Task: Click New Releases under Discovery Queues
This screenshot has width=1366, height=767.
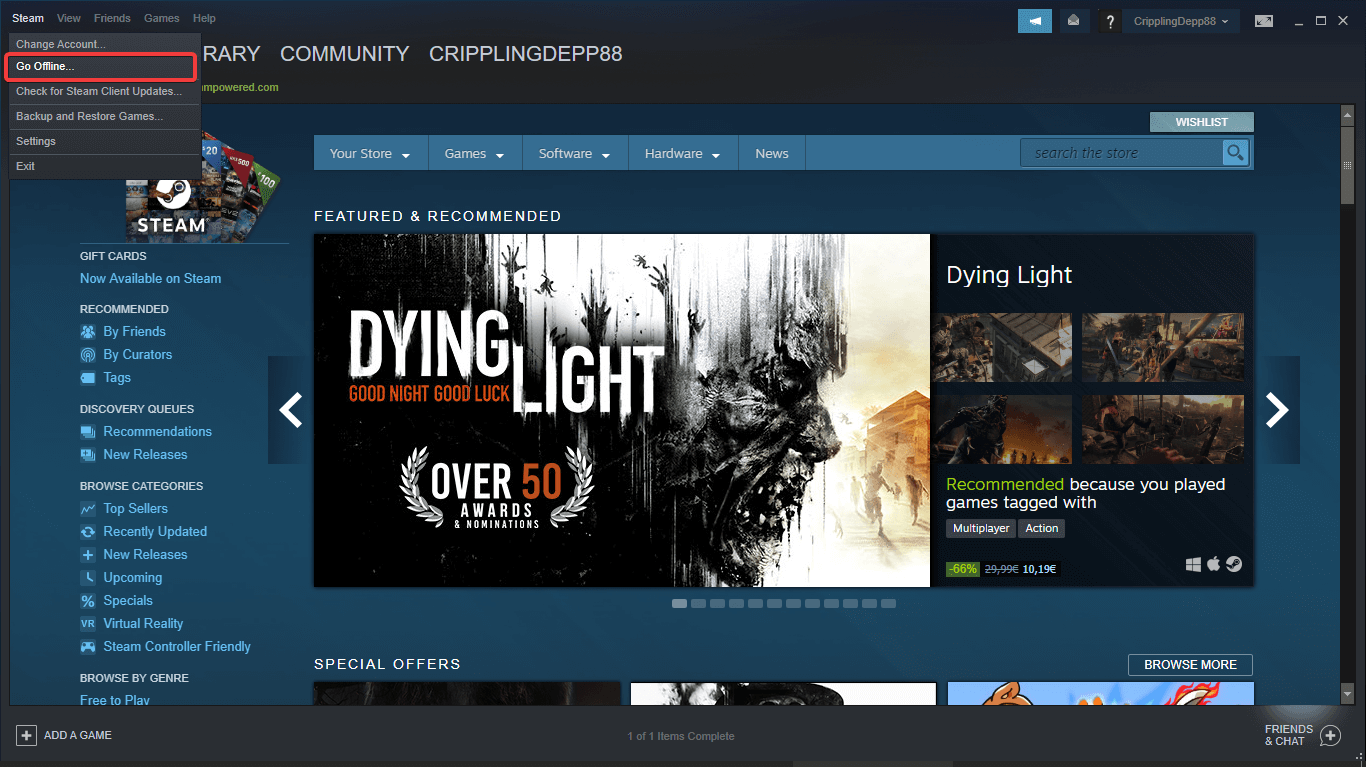Action: tap(145, 455)
